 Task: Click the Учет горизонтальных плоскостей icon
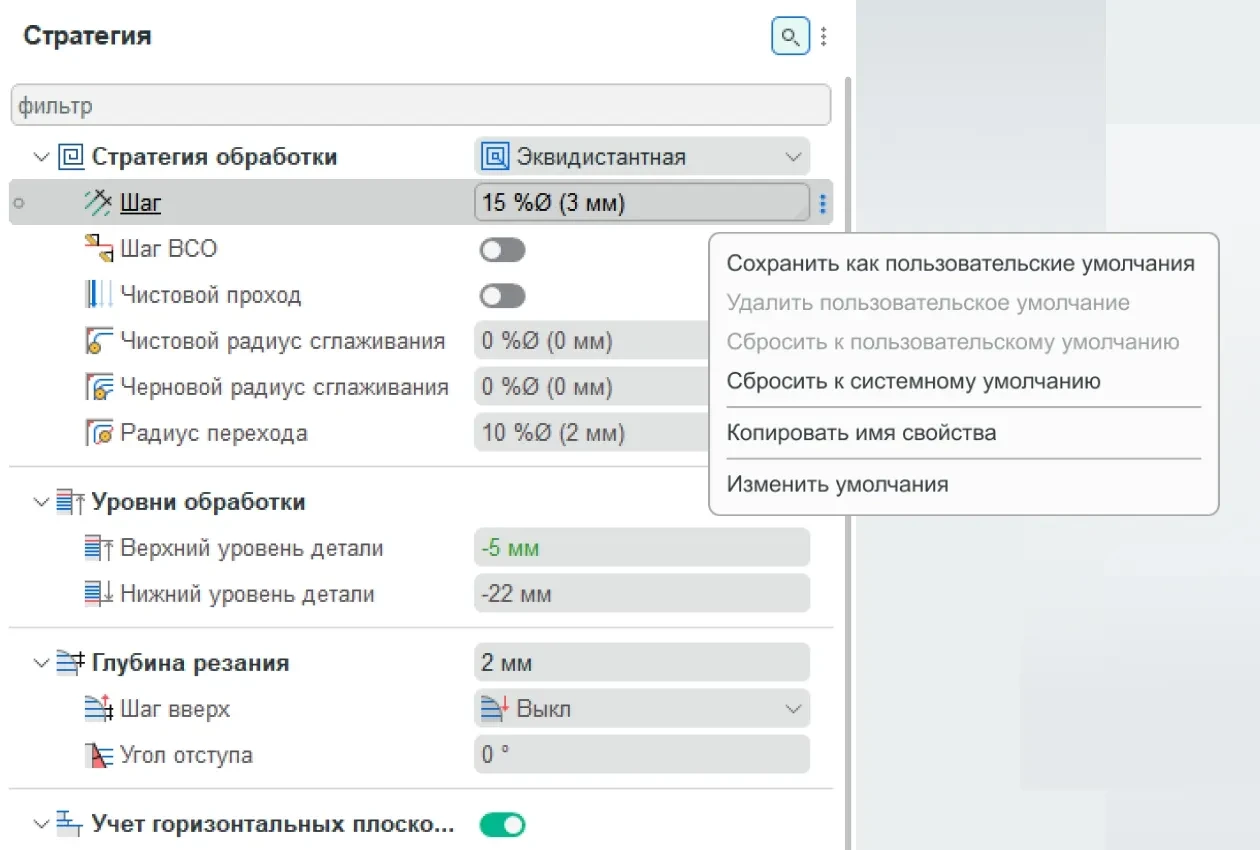pyautogui.click(x=70, y=824)
